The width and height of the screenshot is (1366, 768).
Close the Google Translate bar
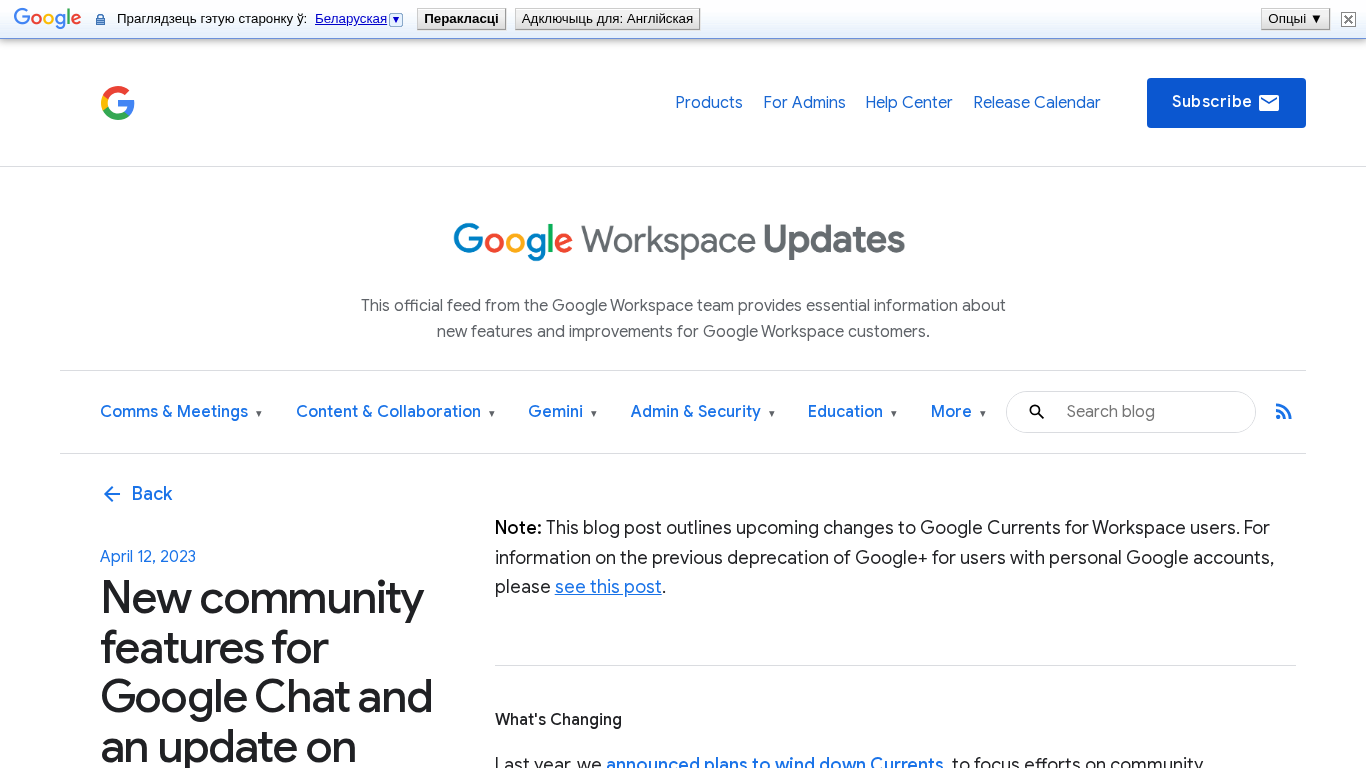click(x=1348, y=19)
